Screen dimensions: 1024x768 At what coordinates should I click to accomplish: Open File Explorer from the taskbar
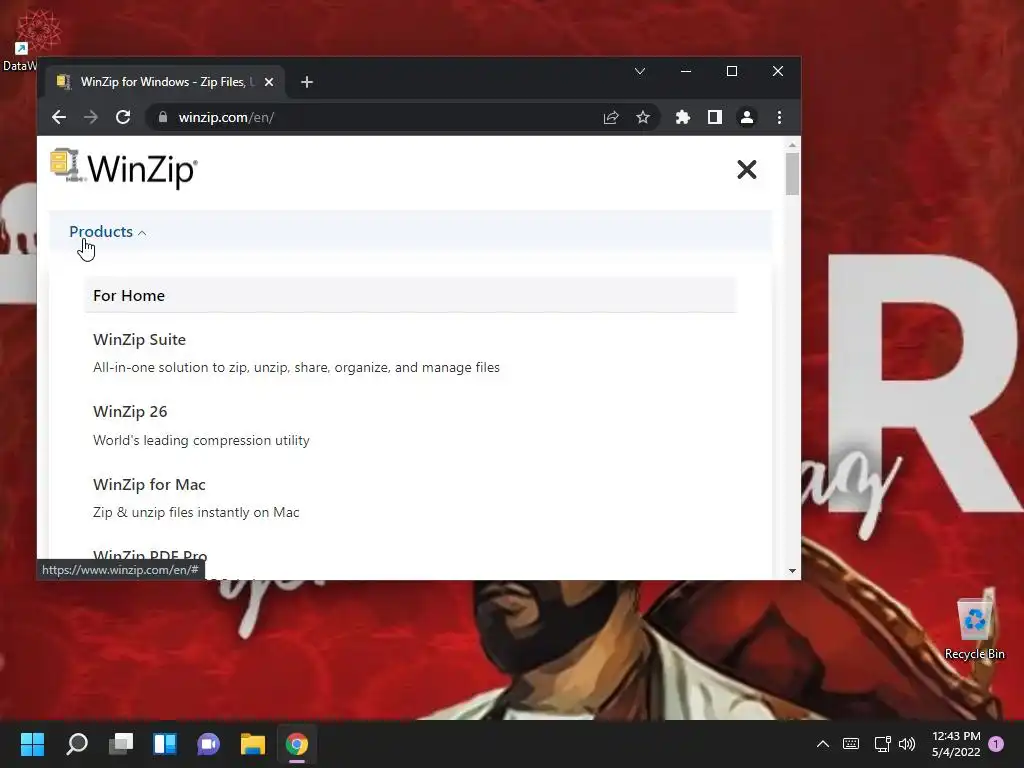point(253,744)
